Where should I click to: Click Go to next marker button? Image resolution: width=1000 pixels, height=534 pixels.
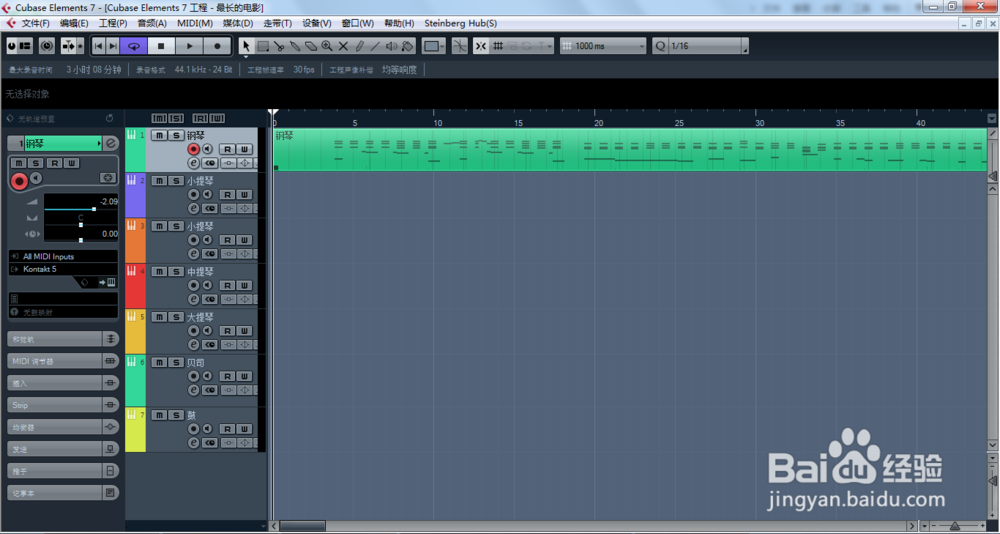pos(112,46)
